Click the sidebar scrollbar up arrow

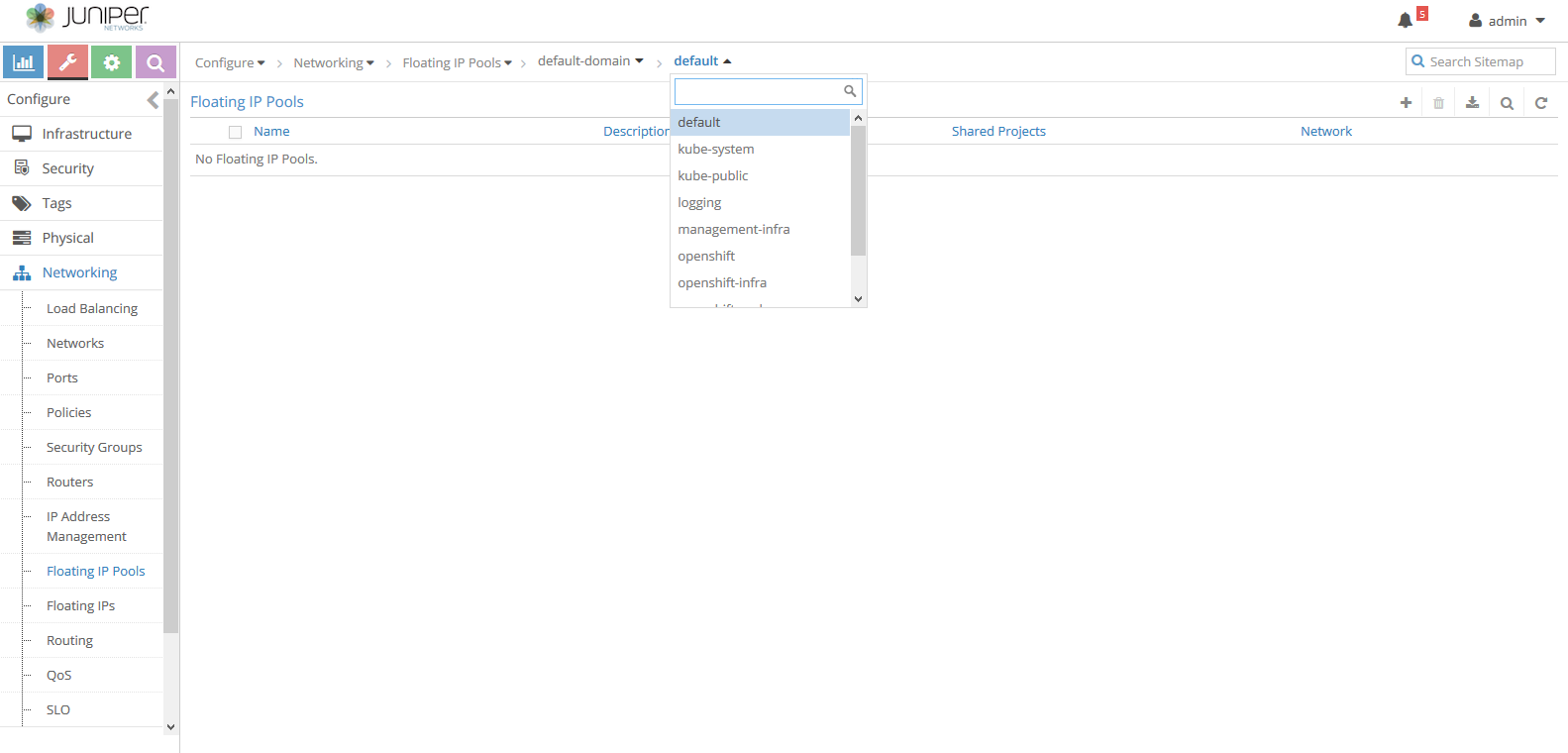170,91
